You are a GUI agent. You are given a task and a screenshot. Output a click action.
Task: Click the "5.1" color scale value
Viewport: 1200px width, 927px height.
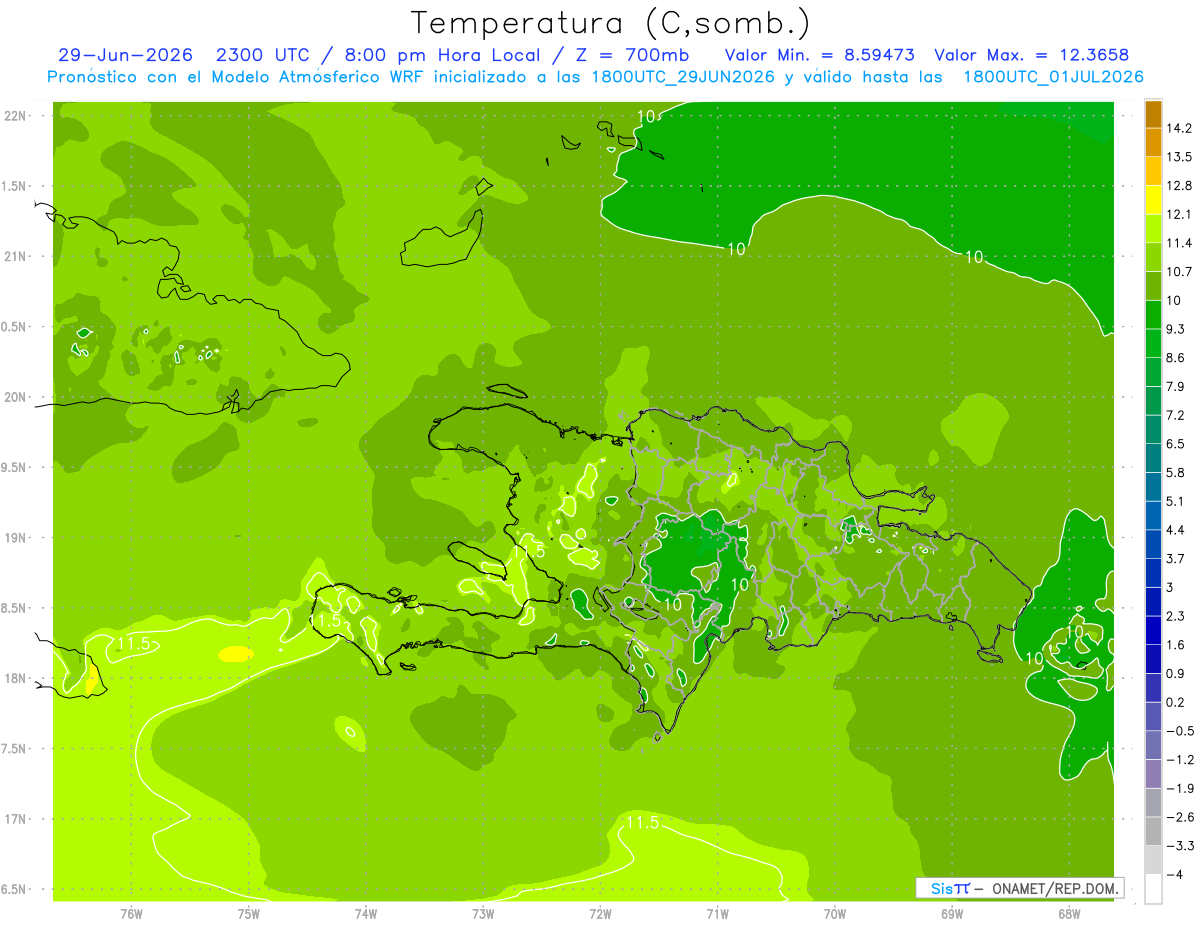tap(1176, 501)
